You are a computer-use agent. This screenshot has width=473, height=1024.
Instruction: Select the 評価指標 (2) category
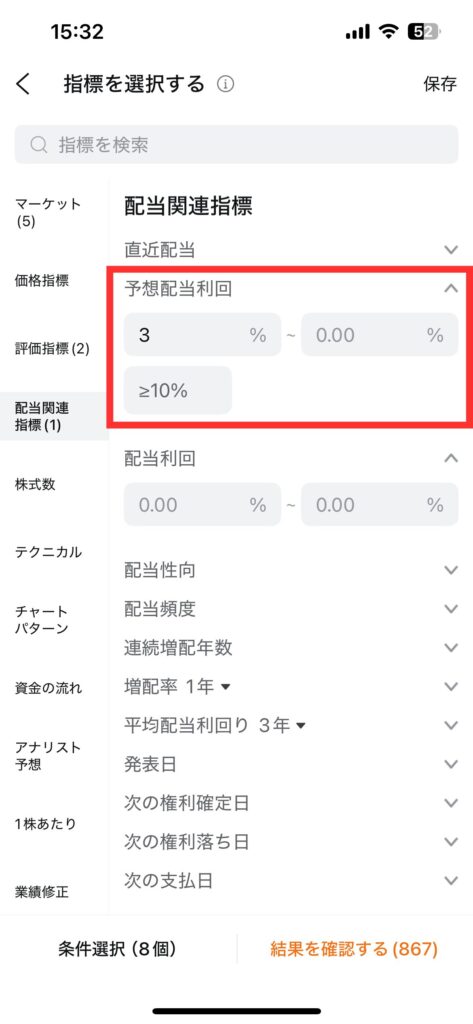(x=54, y=349)
